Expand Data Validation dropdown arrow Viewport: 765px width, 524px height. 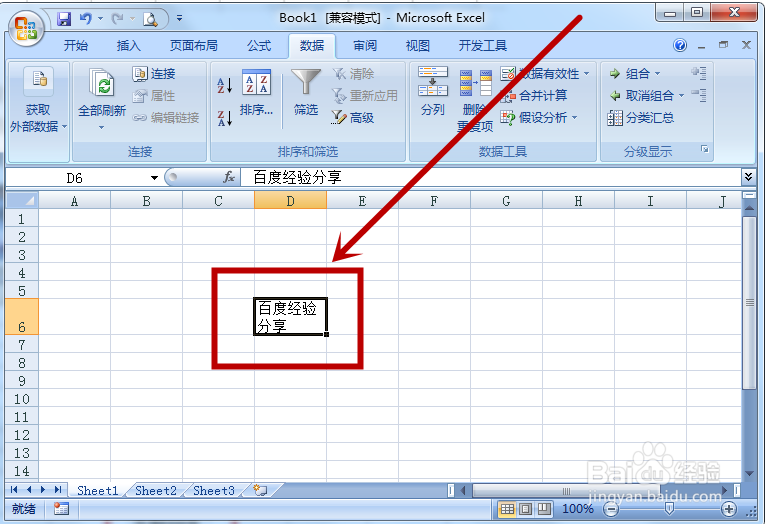[586, 74]
